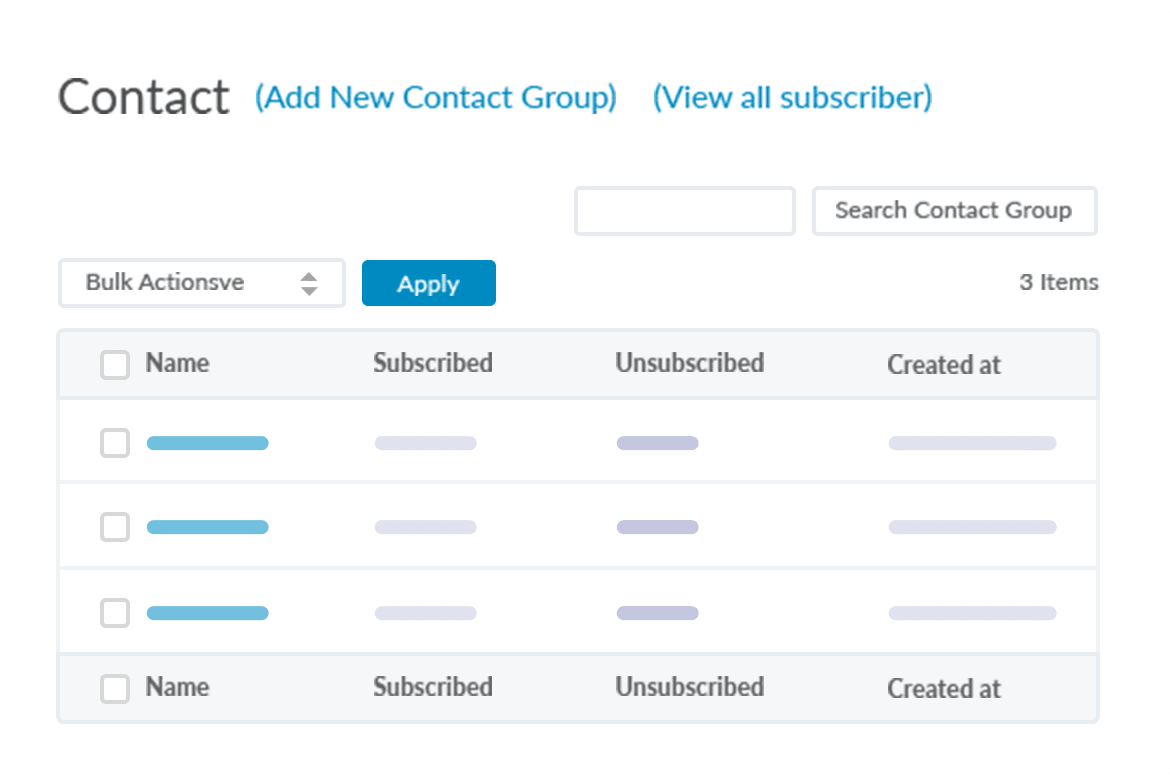Open the third row's contact group name
Image resolution: width=1170 pixels, height=780 pixels.
point(207,613)
